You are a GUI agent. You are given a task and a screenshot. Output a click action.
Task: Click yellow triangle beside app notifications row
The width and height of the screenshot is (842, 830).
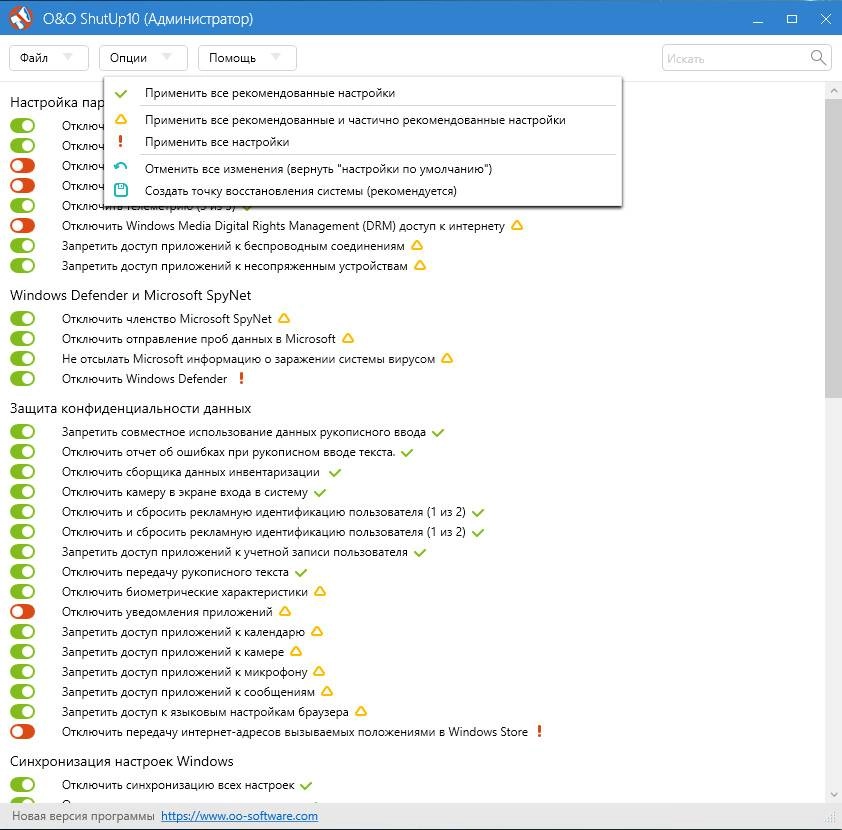tap(285, 611)
